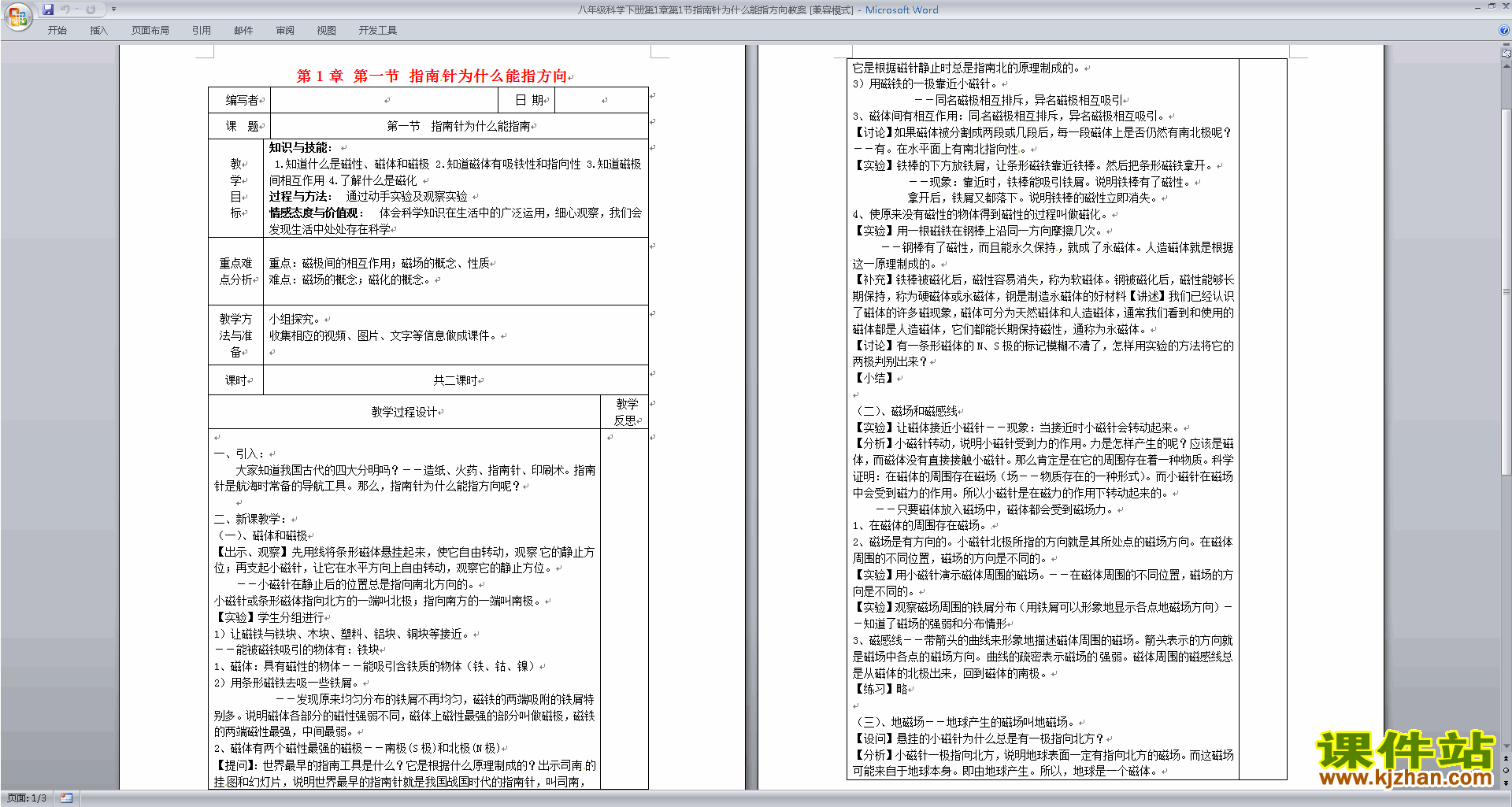Save the document with the floppy disk icon
The width and height of the screenshot is (1512, 807).
click(48, 9)
